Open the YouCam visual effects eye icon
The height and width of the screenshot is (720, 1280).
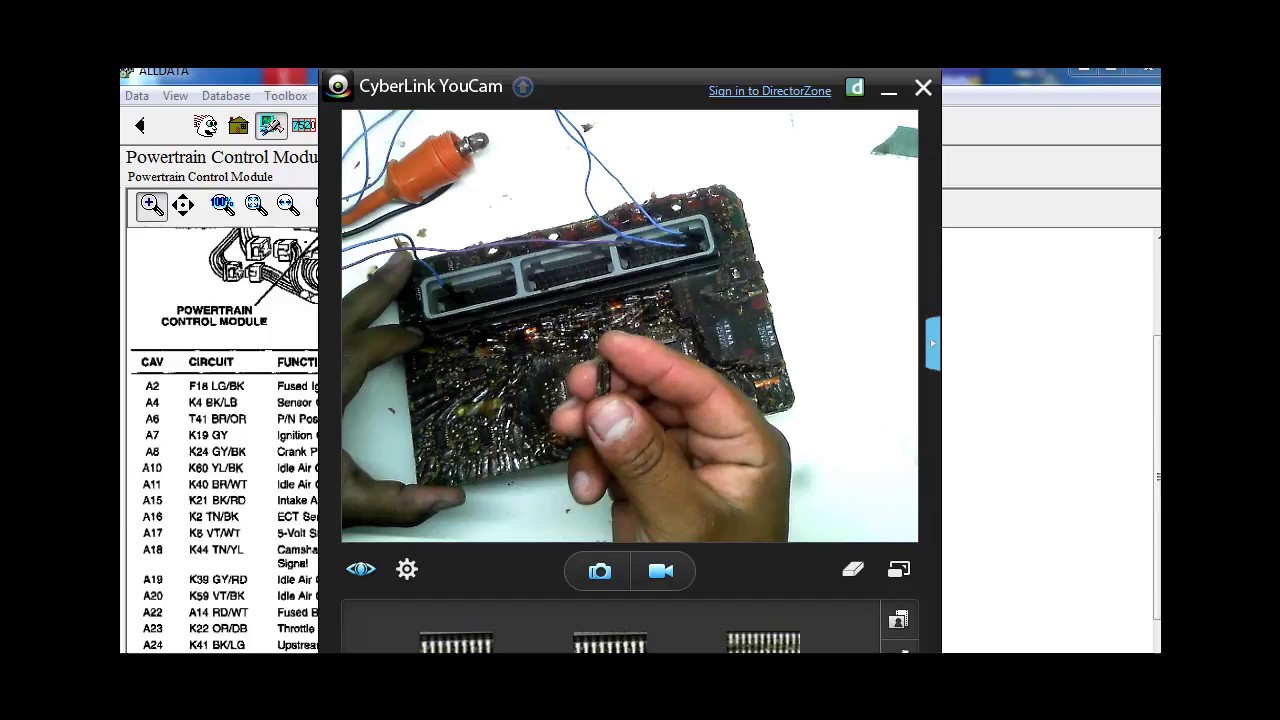361,569
